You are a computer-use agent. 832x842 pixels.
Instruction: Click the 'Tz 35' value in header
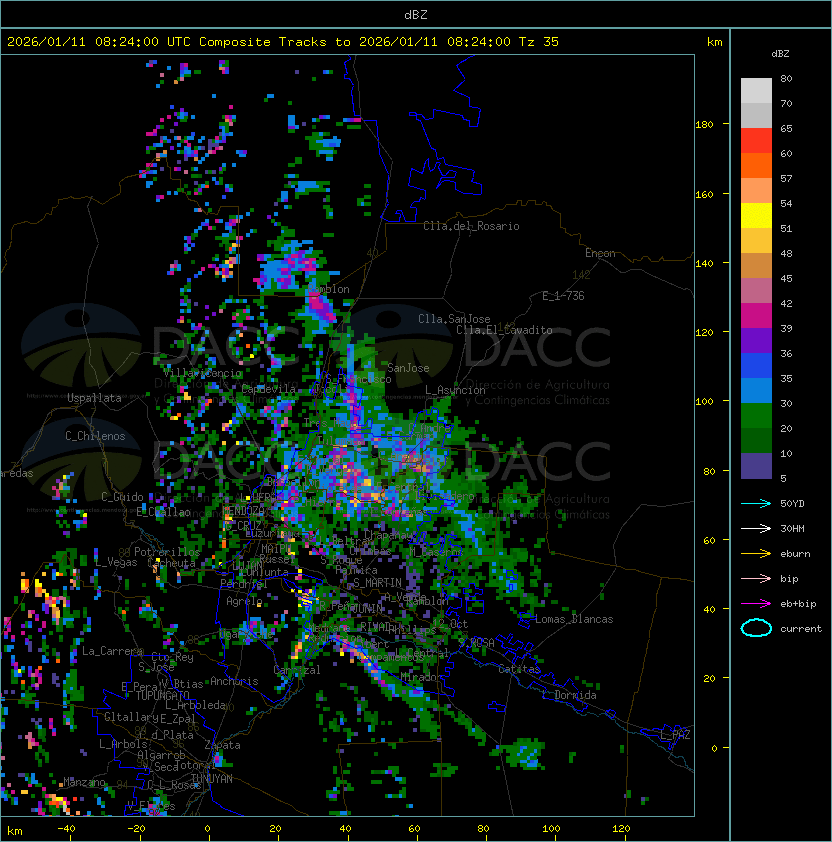[x=539, y=42]
